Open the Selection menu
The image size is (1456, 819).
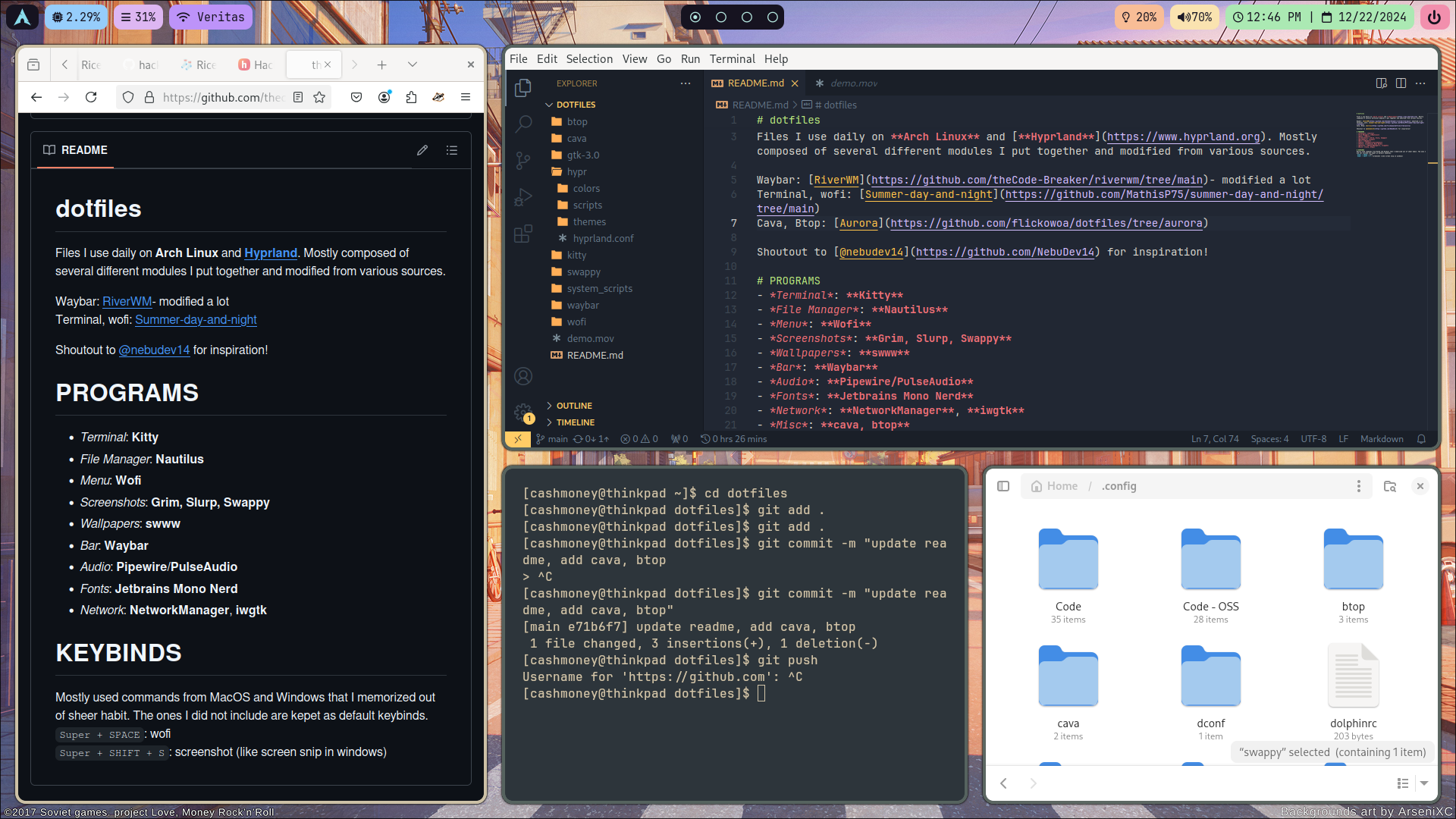(589, 59)
